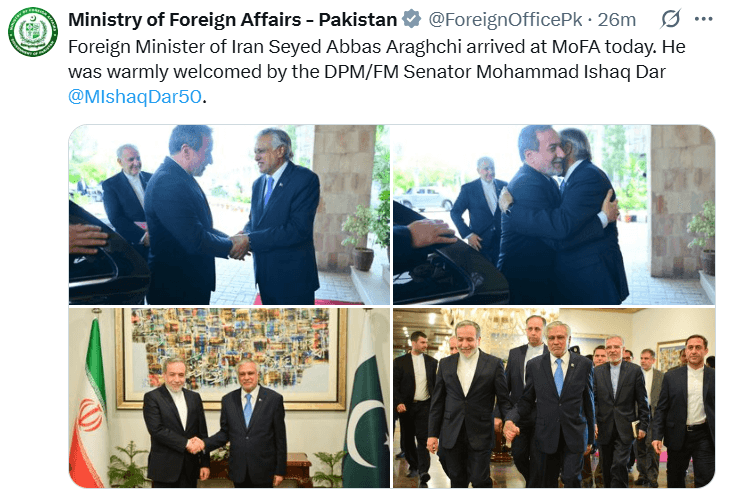This screenshot has height=496, width=730.
Task: Follow the @MIshaqDar50 mention link
Action: click(x=135, y=97)
